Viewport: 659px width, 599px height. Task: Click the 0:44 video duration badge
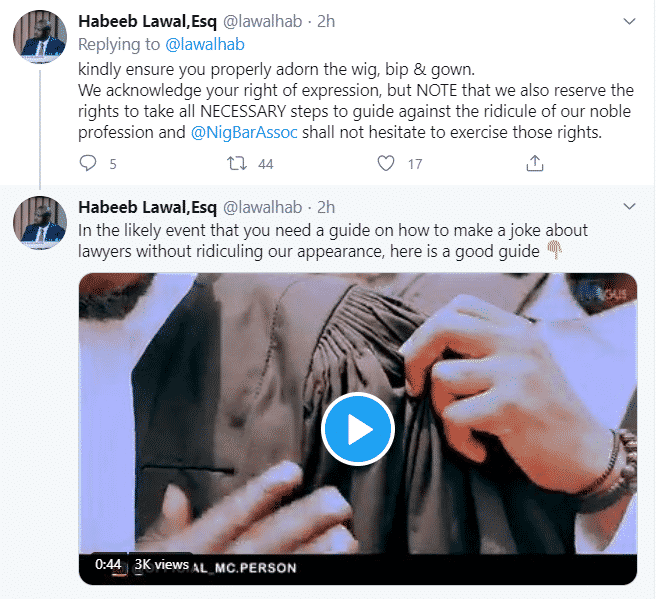[108, 564]
